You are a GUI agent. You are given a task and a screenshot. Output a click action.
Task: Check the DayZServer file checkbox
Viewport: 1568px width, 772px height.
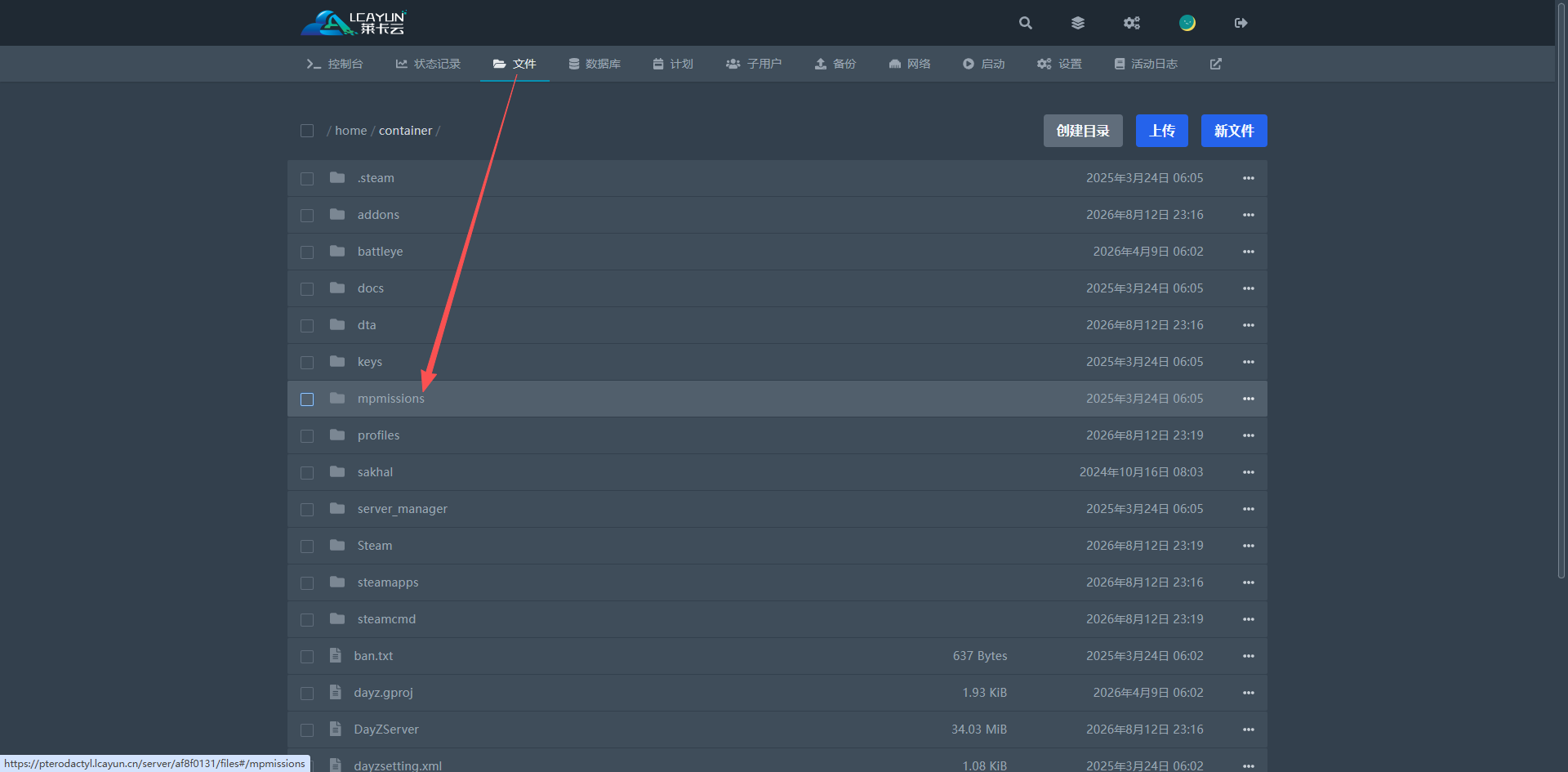tap(307, 730)
